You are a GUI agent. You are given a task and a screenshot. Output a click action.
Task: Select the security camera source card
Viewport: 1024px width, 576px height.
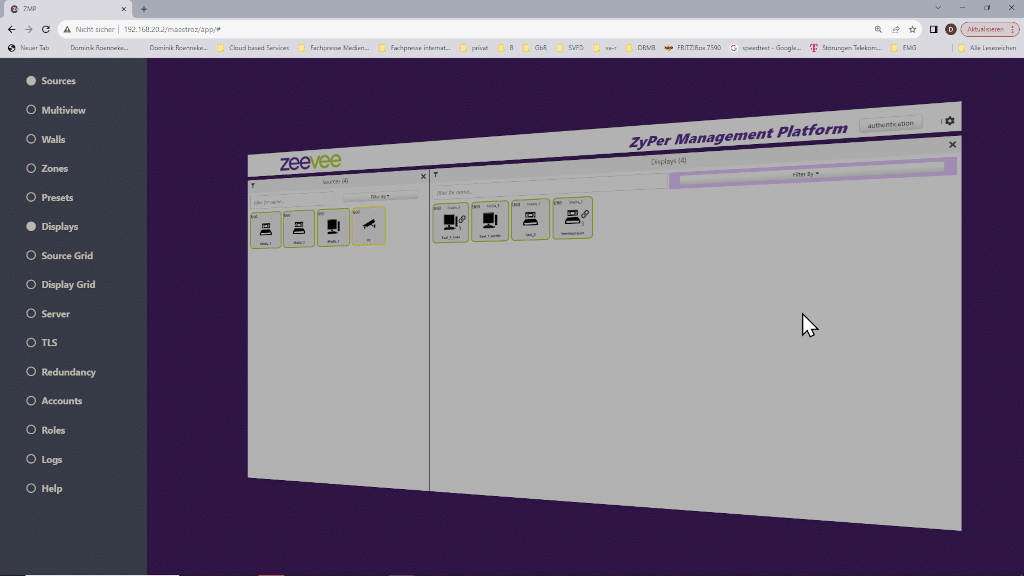coord(369,226)
